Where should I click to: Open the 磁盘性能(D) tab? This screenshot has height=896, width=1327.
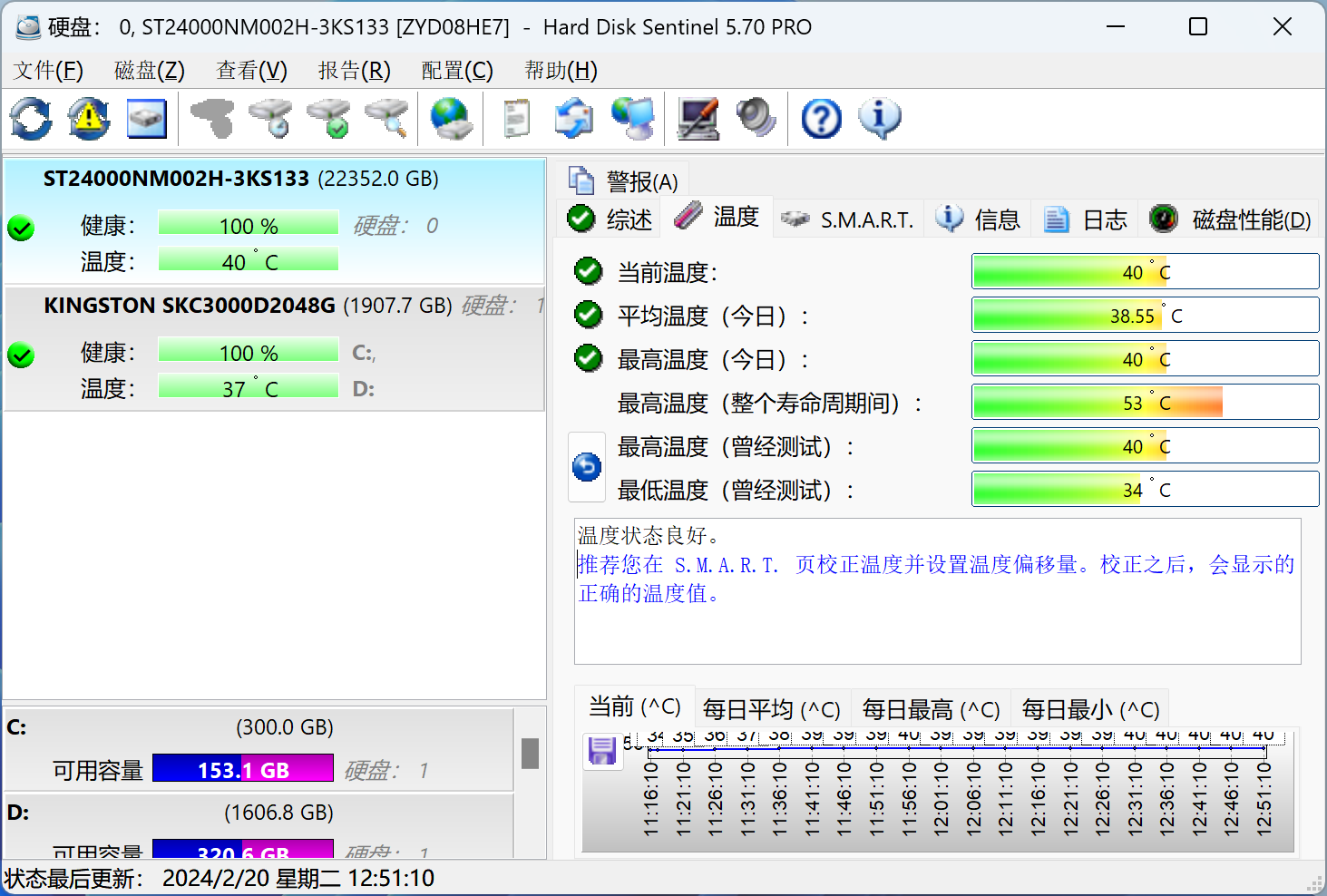pyautogui.click(x=1230, y=219)
